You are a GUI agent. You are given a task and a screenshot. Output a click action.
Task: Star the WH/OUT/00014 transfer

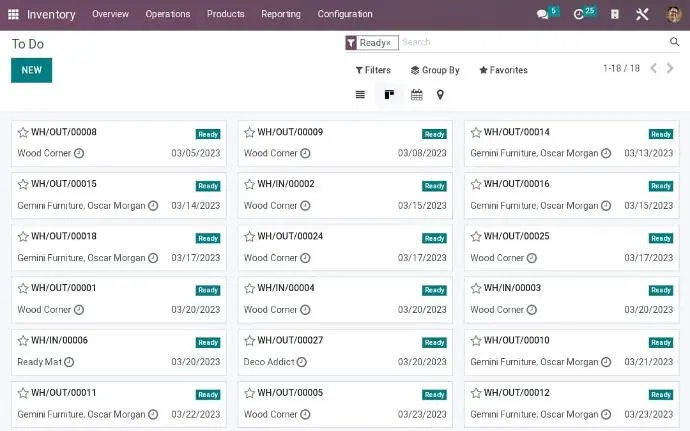pos(476,132)
